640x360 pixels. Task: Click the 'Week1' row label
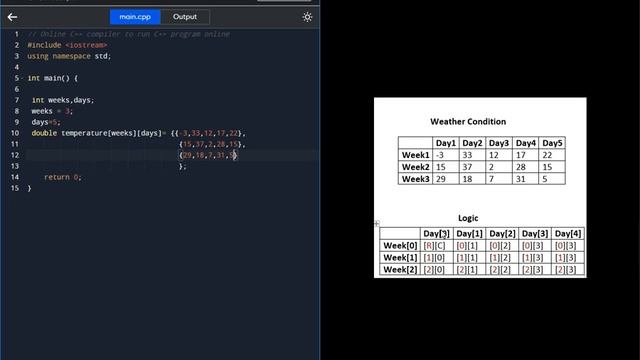pyautogui.click(x=415, y=155)
